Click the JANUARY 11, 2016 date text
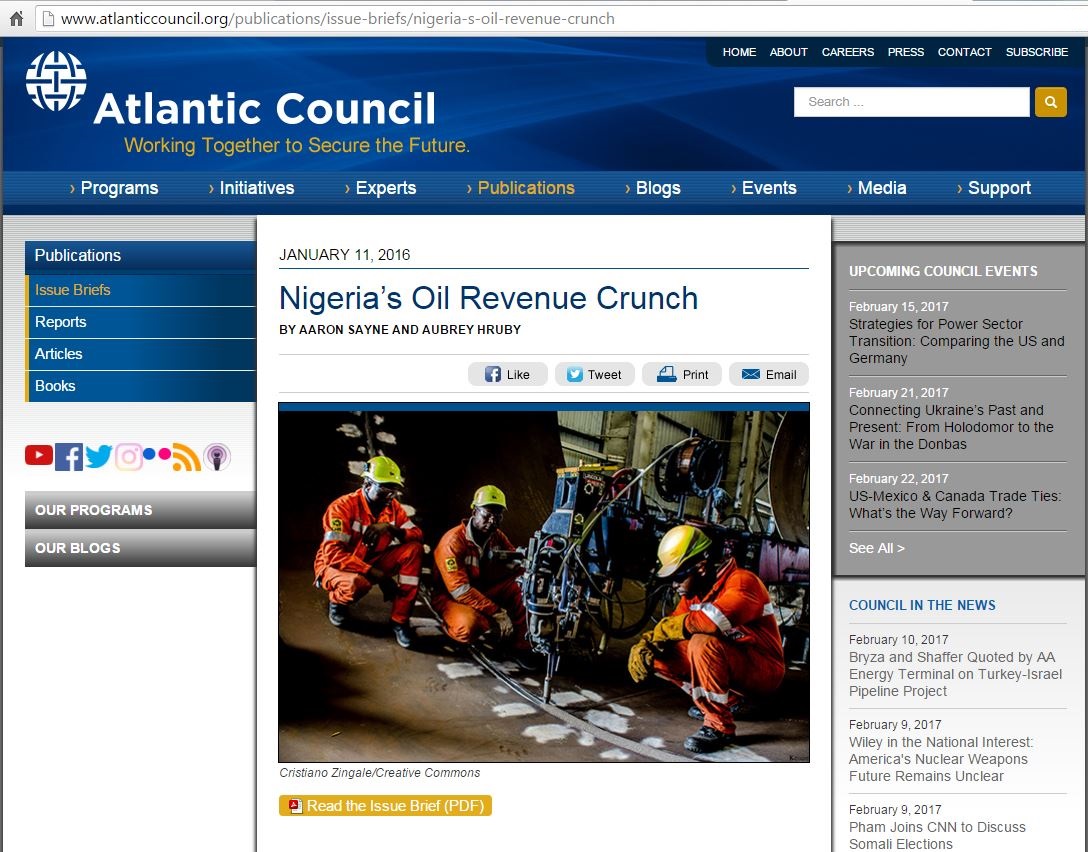Screen dimensions: 1088x852 [344, 255]
